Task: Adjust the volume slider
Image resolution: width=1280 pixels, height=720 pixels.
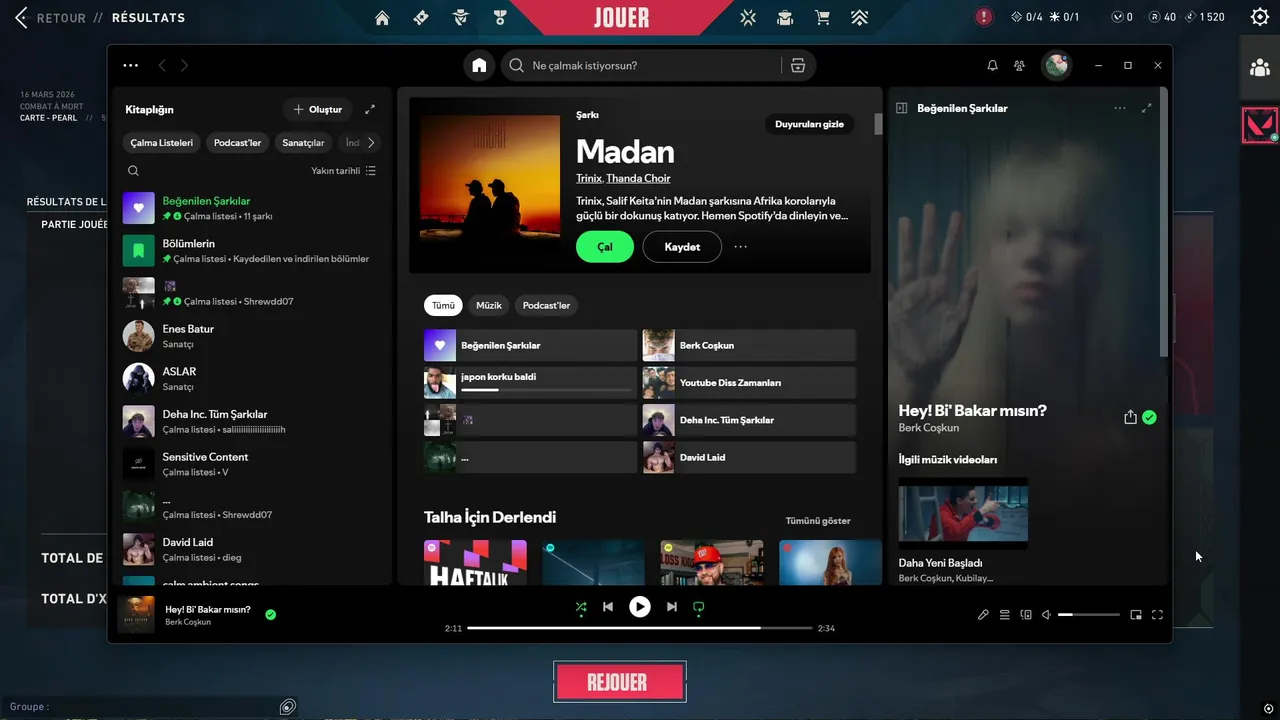Action: pyautogui.click(x=1089, y=615)
